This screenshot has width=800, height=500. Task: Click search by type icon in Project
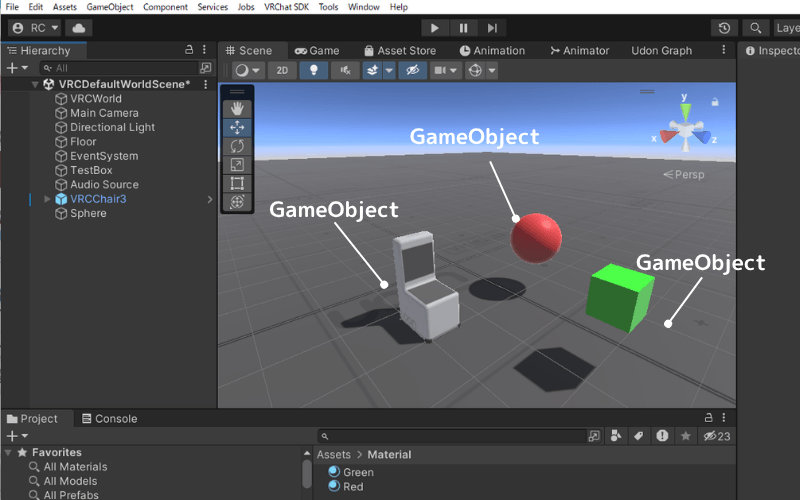[616, 436]
